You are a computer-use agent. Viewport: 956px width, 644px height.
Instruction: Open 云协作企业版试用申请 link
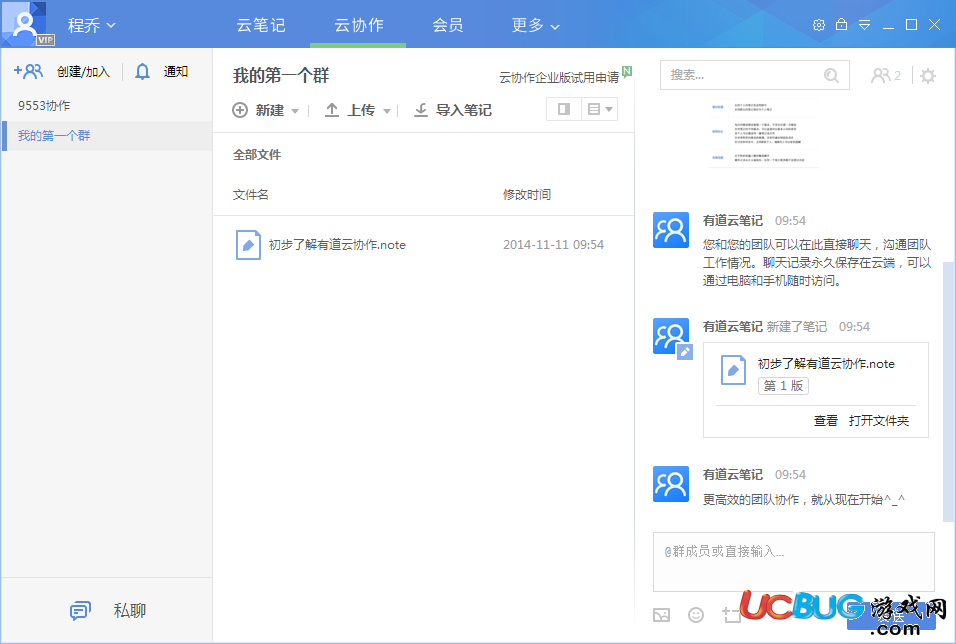(559, 77)
